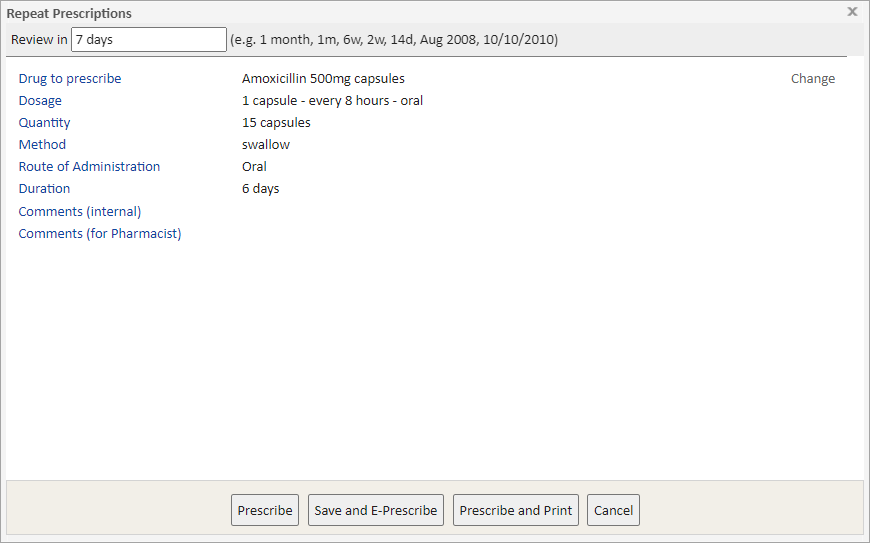The width and height of the screenshot is (870, 543).
Task: Choose Prescribe and Print
Action: (515, 510)
